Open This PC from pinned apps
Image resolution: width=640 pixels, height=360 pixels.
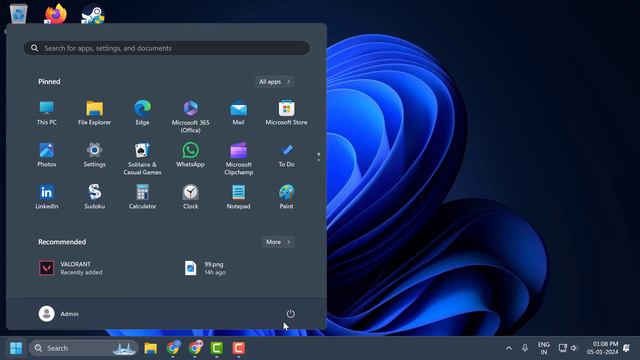47,113
